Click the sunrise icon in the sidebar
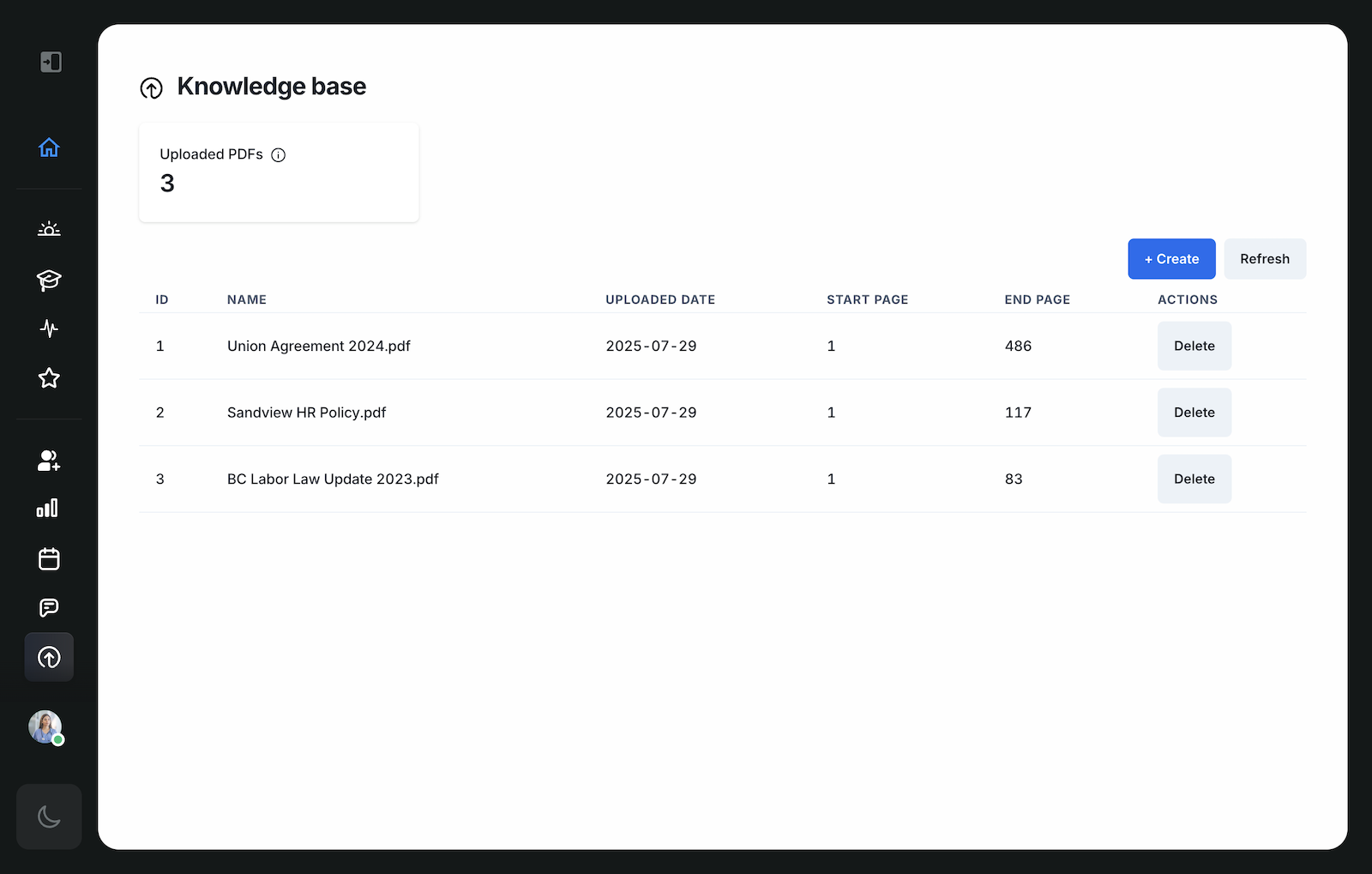 click(x=49, y=228)
